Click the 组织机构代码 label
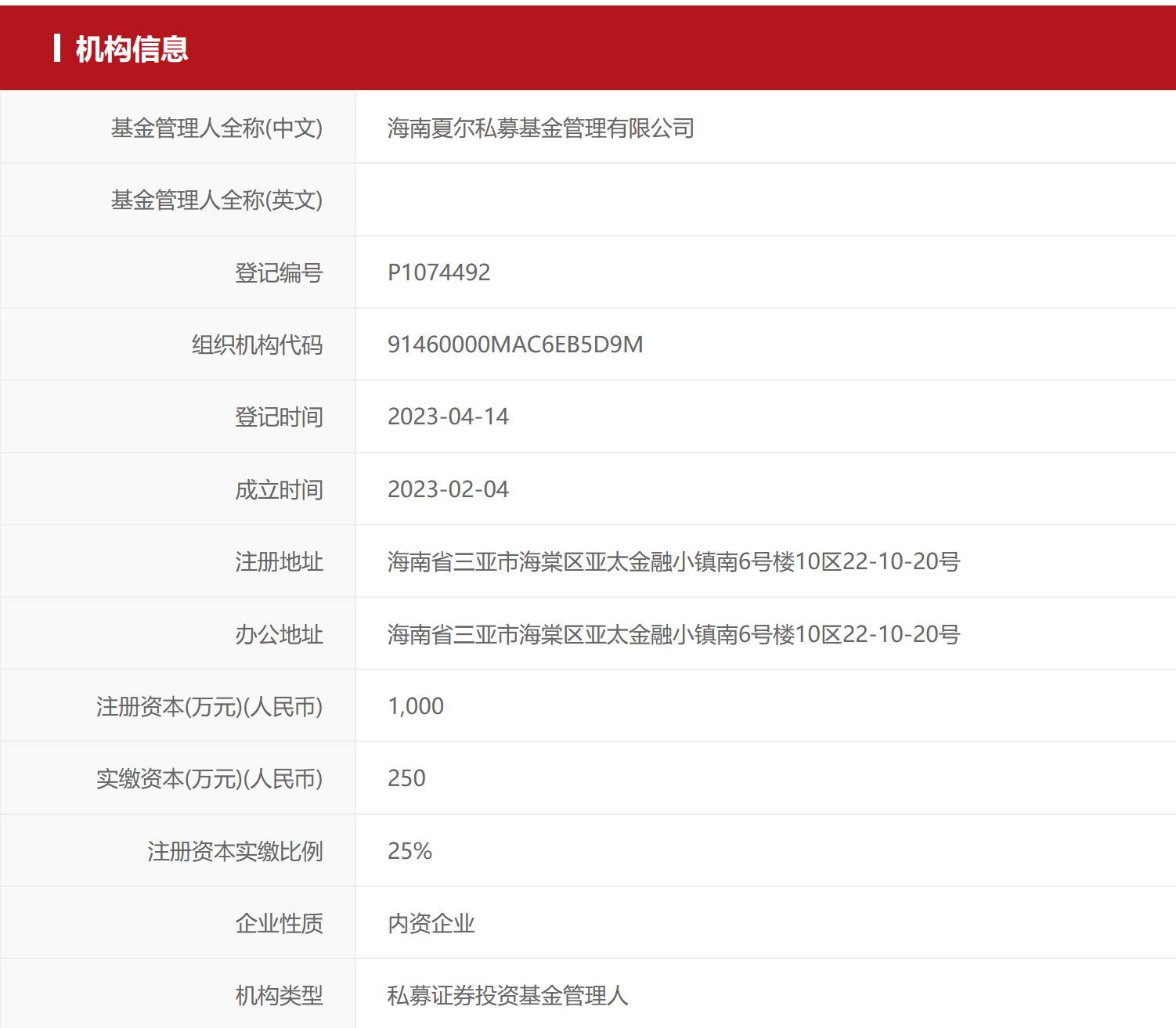Viewport: 1176px width, 1028px height. click(x=258, y=344)
